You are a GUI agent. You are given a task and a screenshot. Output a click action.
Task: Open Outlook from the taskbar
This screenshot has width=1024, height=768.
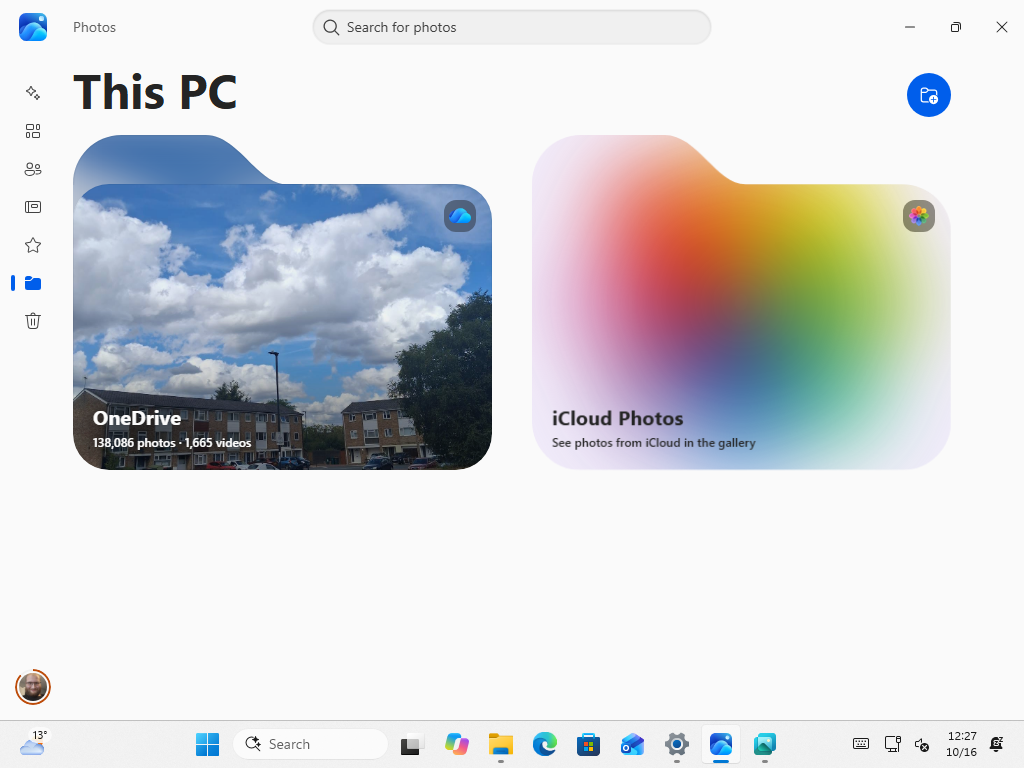pyautogui.click(x=632, y=744)
